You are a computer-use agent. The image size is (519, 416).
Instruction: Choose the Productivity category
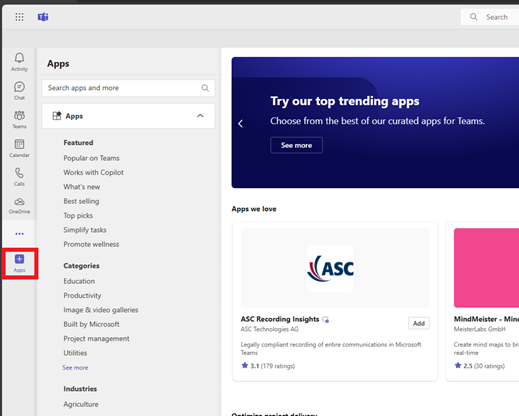click(82, 295)
